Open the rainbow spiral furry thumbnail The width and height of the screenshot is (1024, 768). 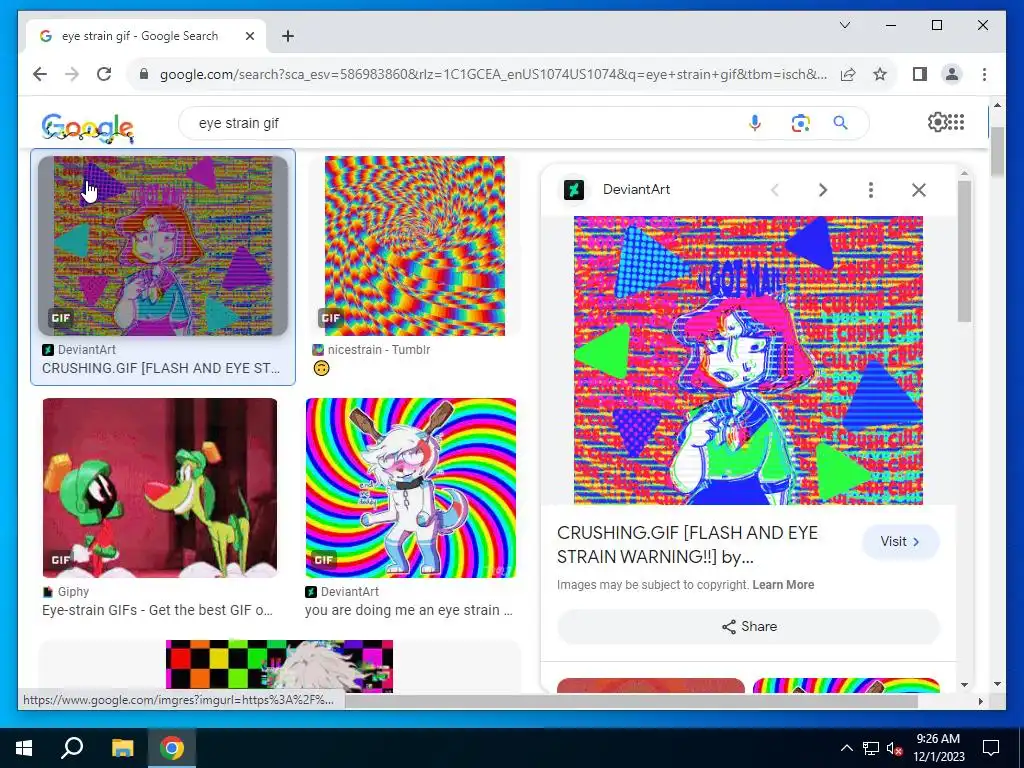click(411, 488)
